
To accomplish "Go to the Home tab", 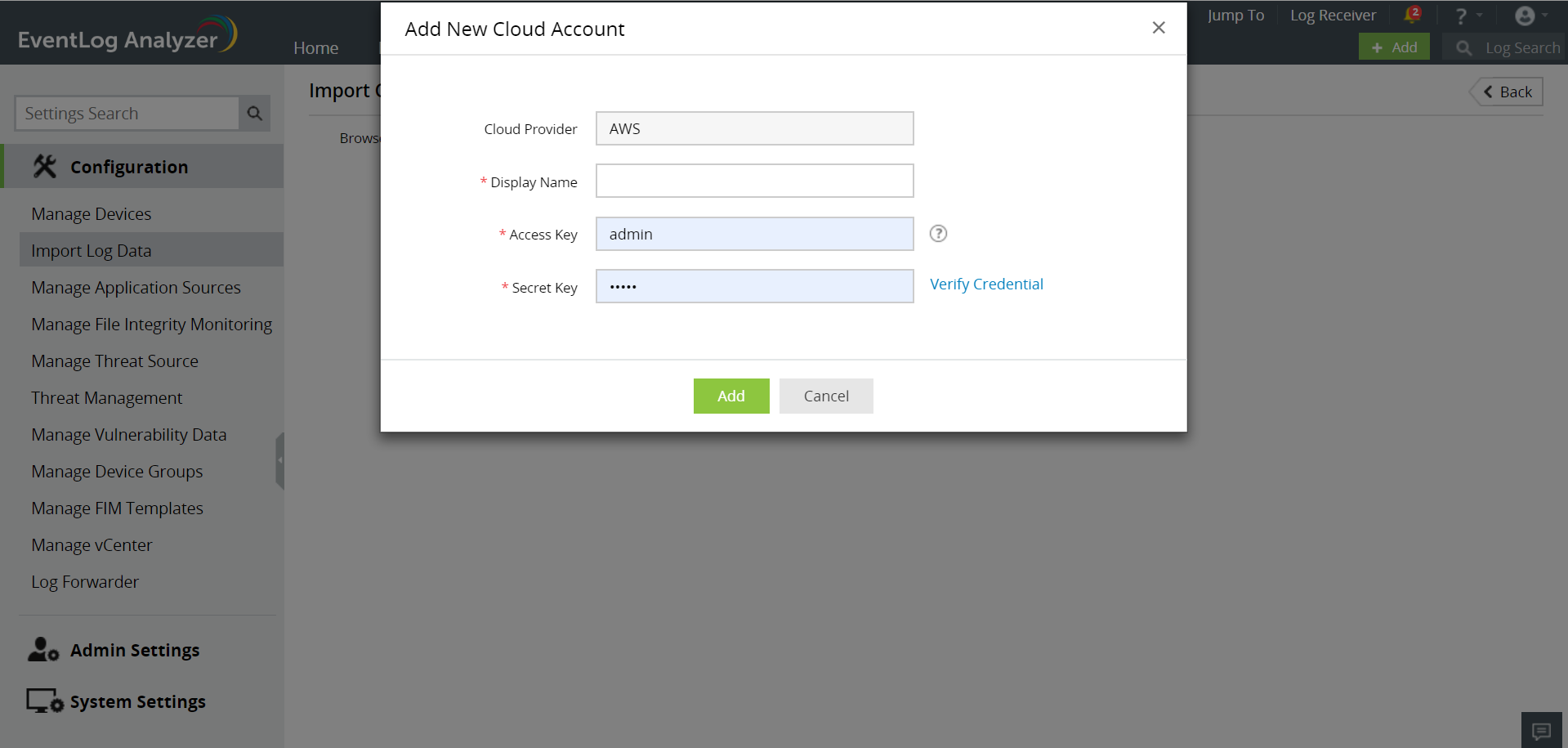I will (x=315, y=47).
